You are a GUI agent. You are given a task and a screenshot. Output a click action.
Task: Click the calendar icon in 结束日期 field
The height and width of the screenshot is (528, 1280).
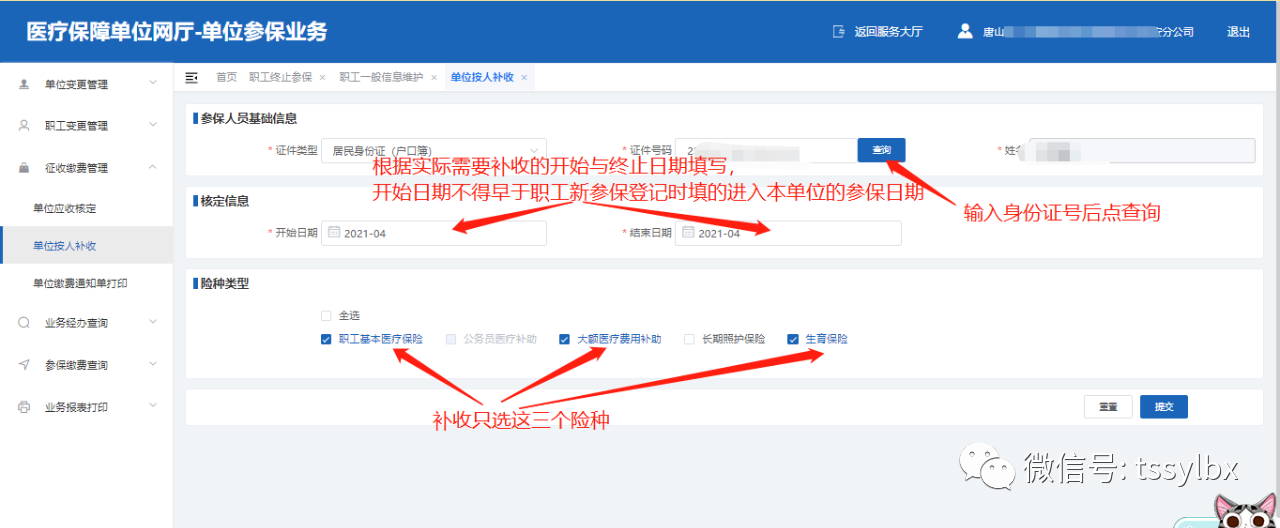[x=688, y=233]
